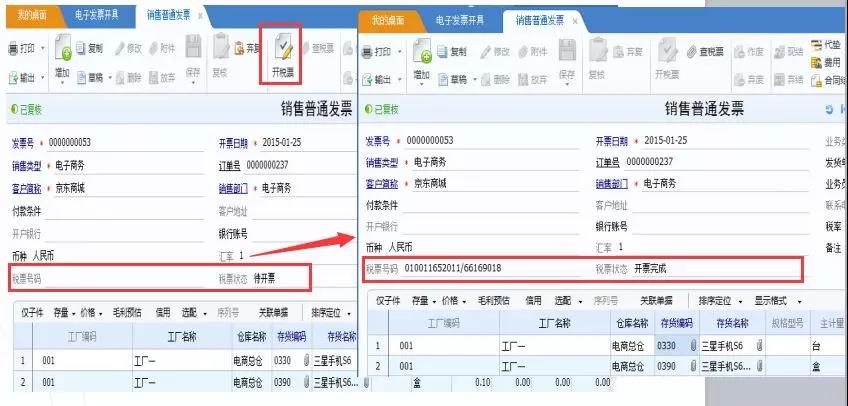848x406 pixels.
Task: Click 电商总仓 cell in right grid row 2
Action: click(632, 367)
